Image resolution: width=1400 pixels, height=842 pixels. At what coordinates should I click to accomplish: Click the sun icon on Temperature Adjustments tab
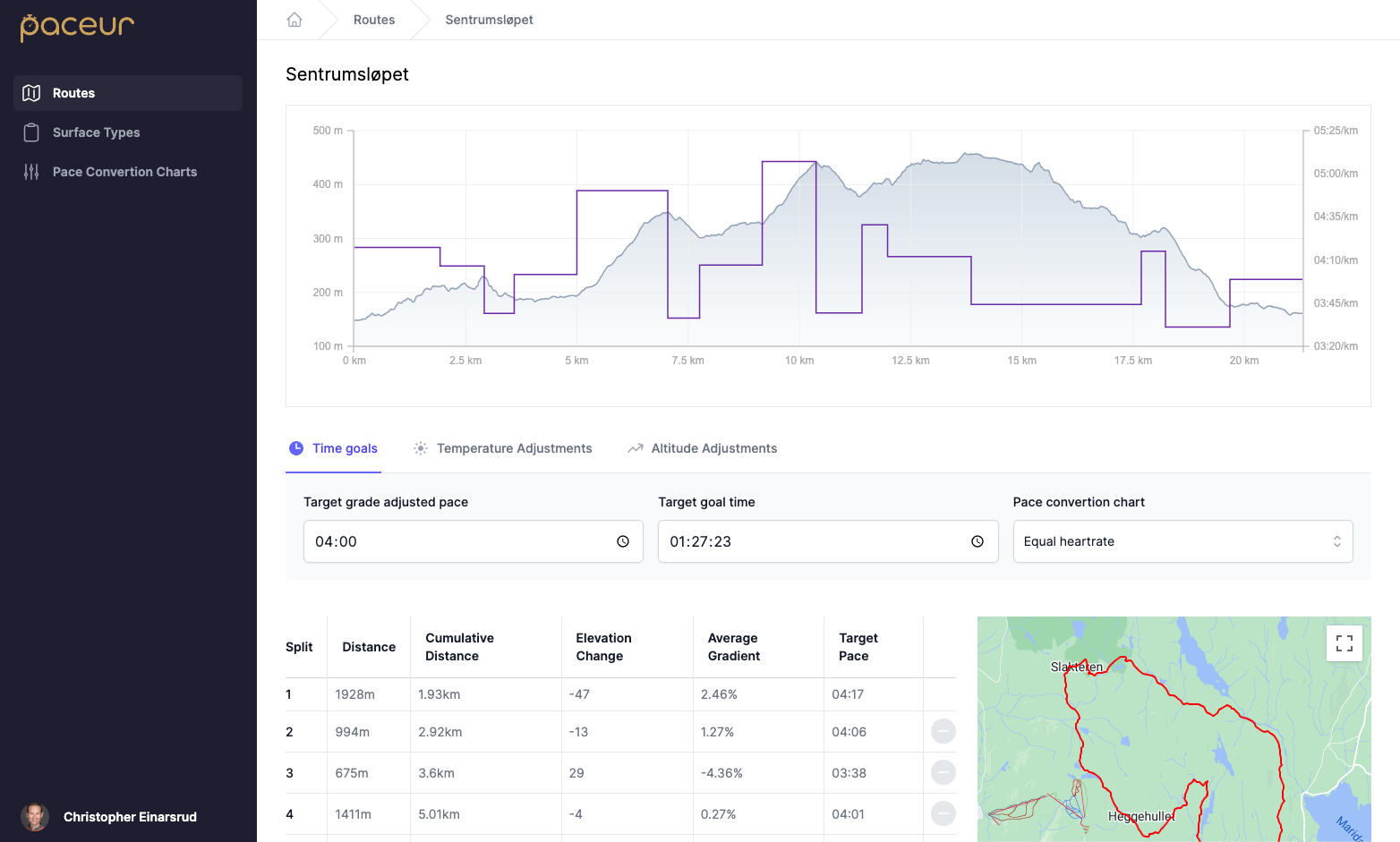[x=420, y=447]
